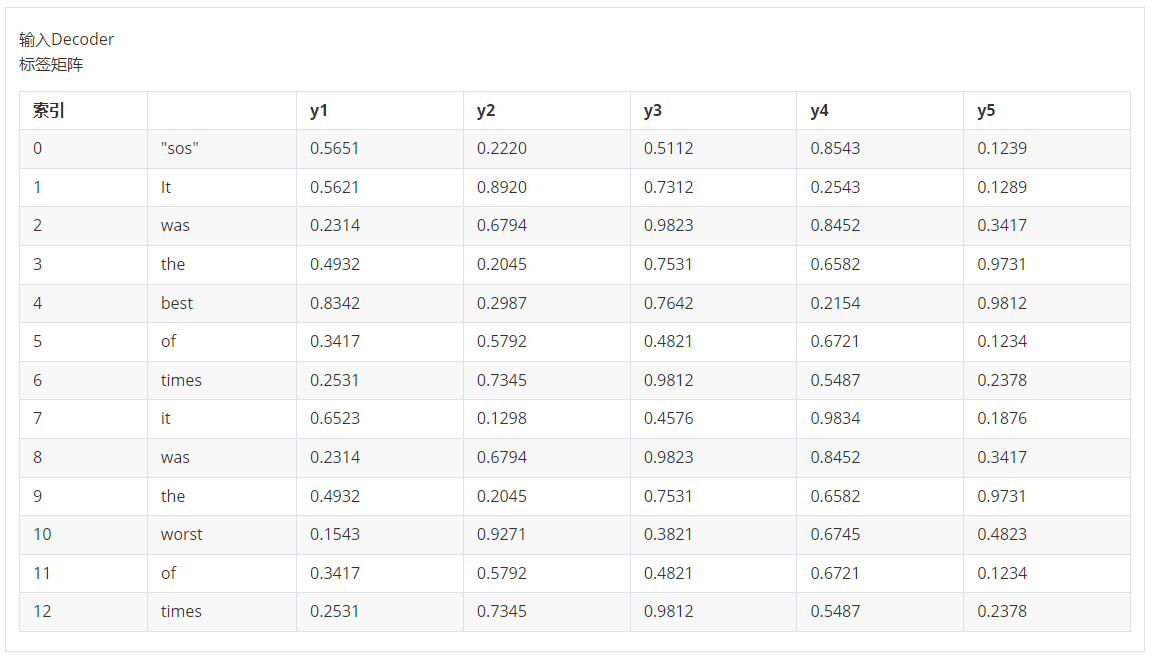Select "the" in the row indexed 9
Screen dimensions: 1158x662
(173, 496)
